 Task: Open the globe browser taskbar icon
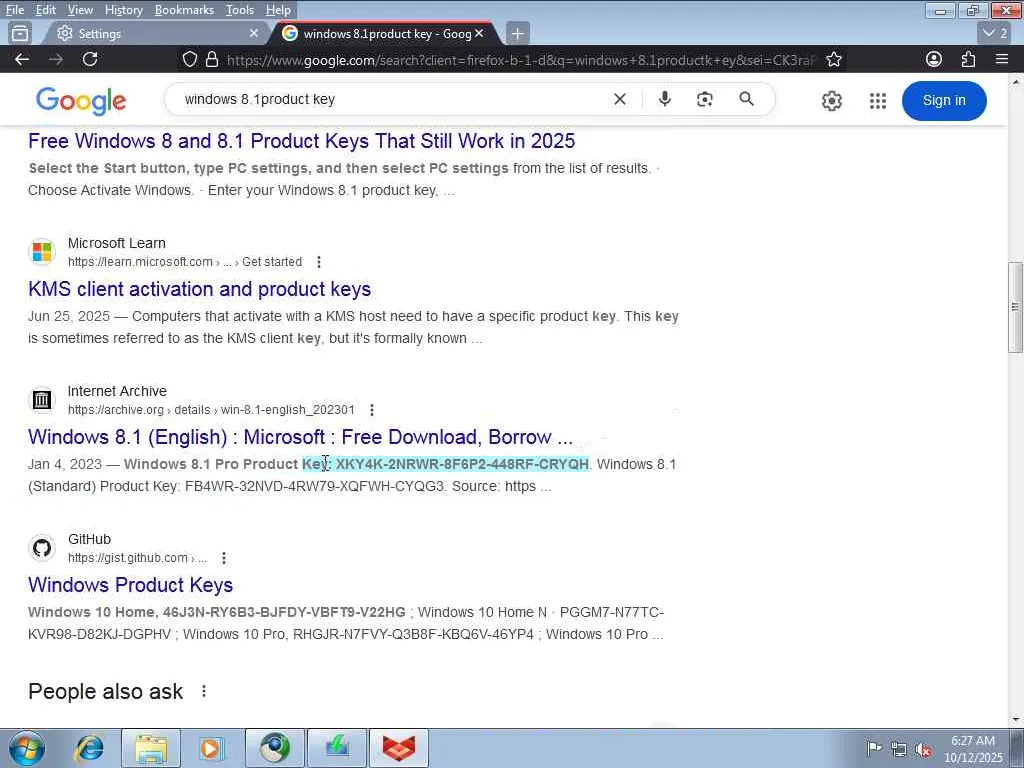pos(275,748)
